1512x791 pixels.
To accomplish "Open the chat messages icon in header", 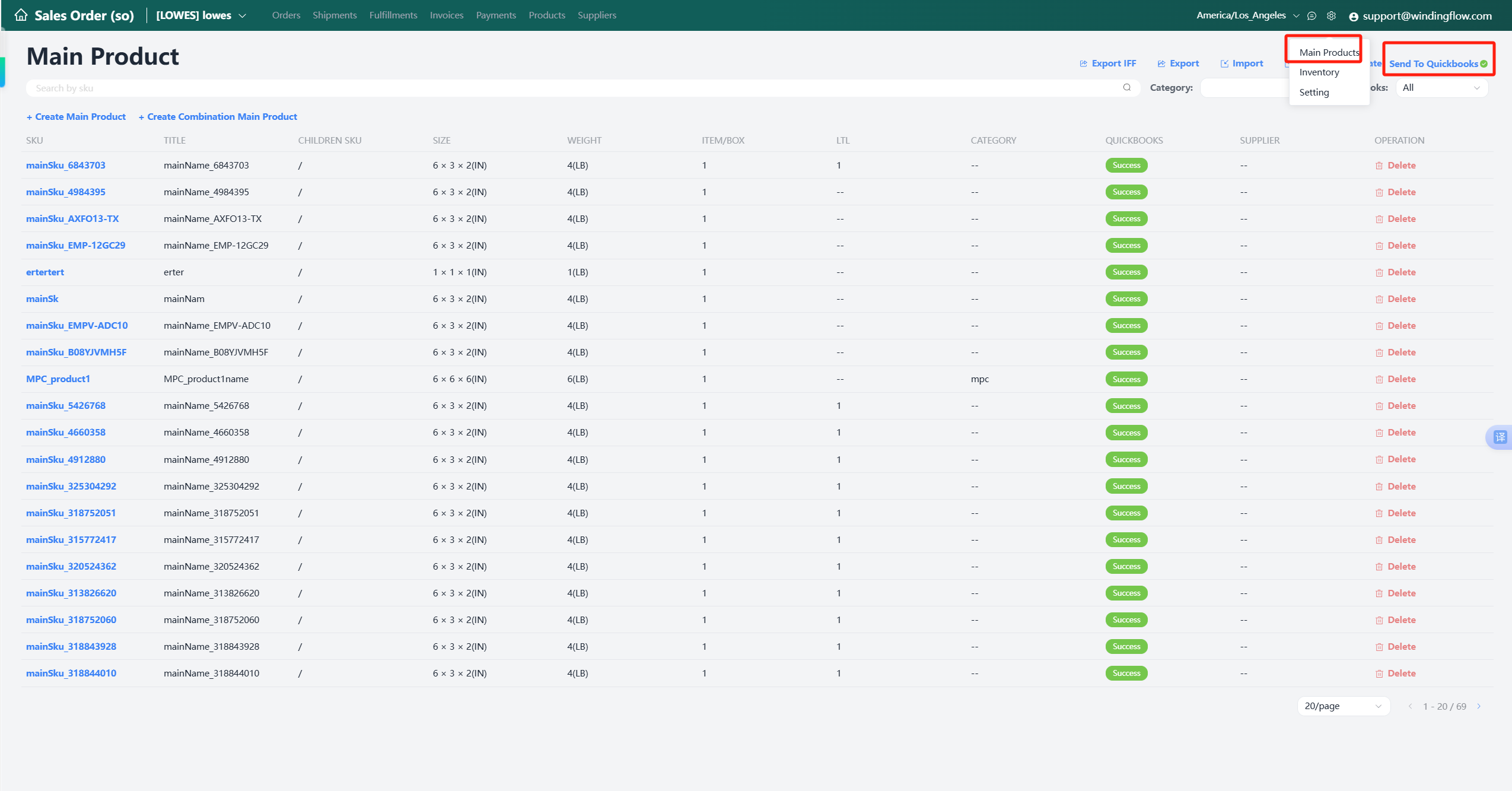I will (1312, 16).
